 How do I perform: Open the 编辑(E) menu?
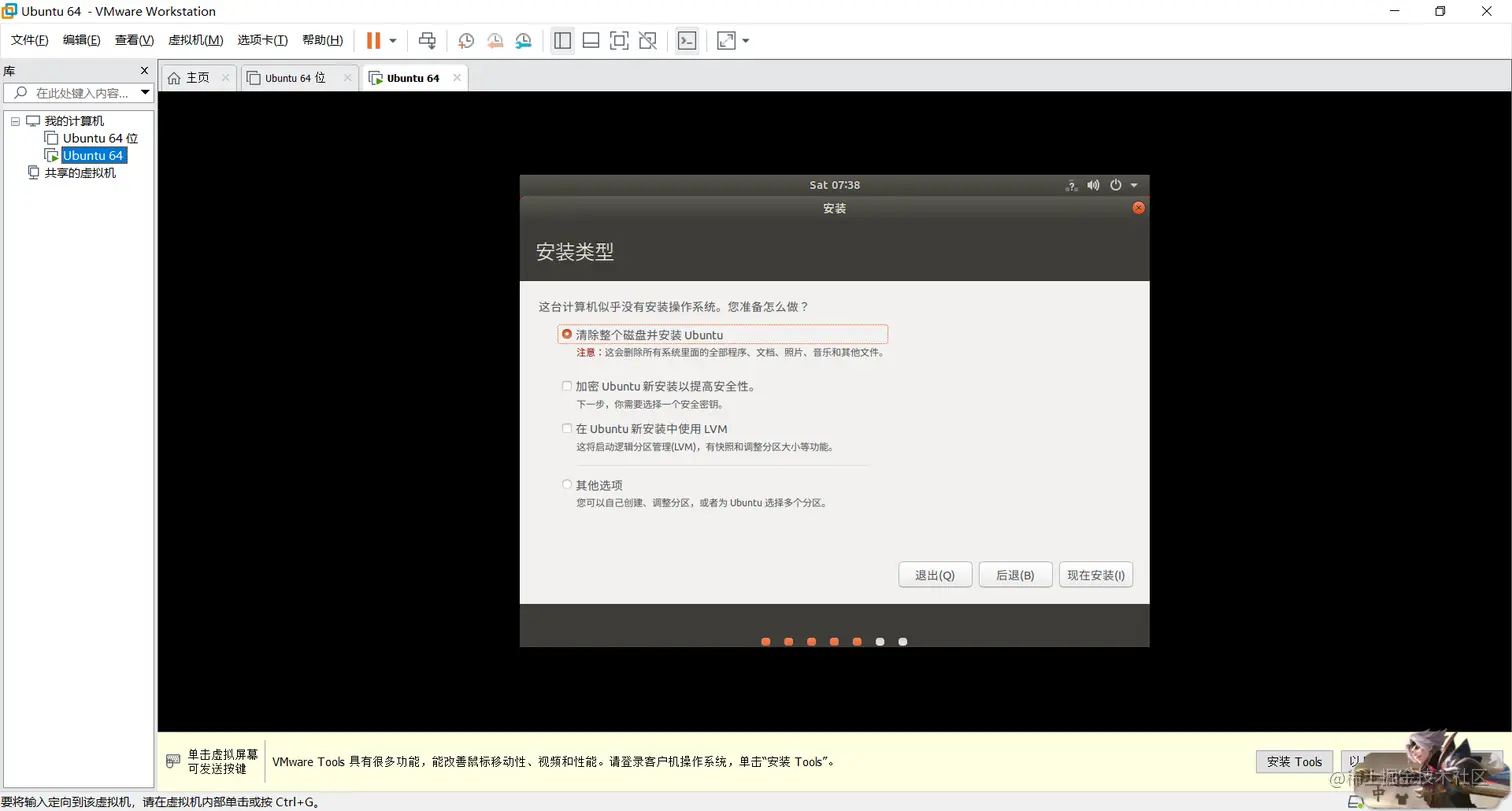pos(82,40)
